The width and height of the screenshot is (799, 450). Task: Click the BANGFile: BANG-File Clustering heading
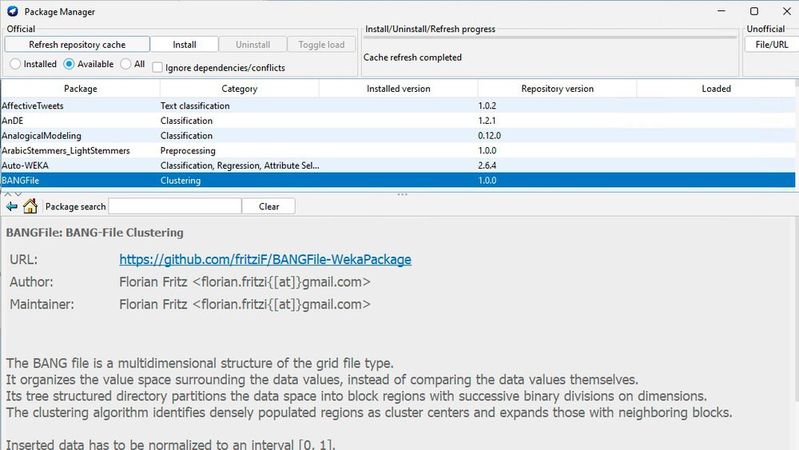point(95,232)
